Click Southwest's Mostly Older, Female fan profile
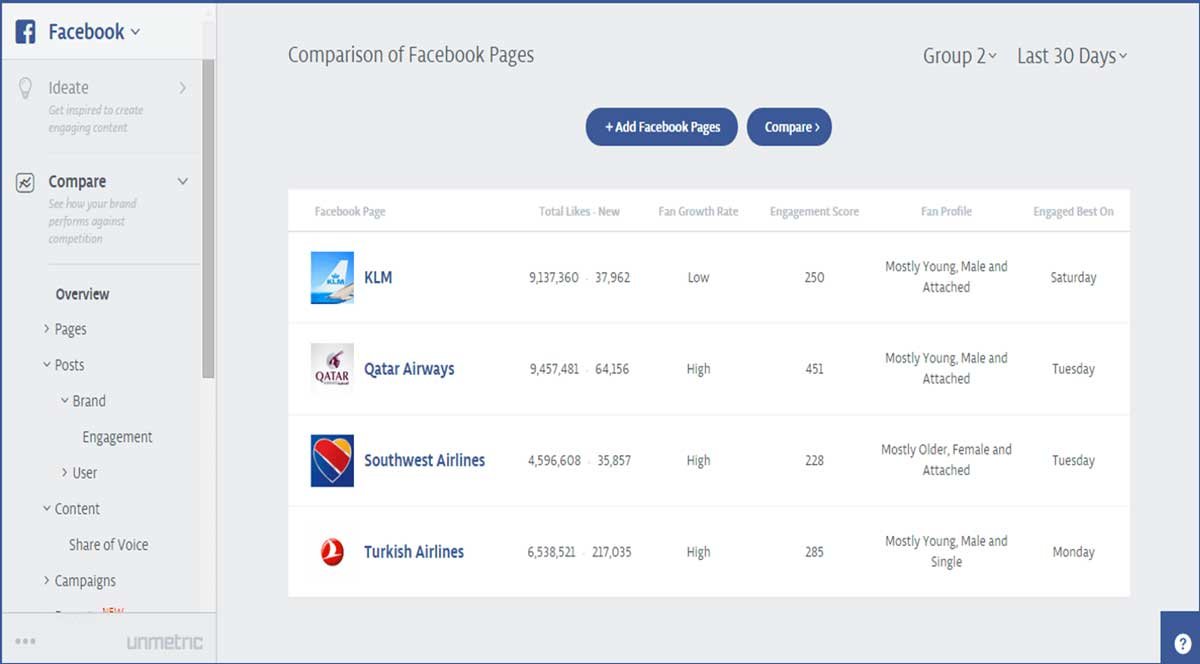Image resolution: width=1200 pixels, height=664 pixels. (946, 460)
